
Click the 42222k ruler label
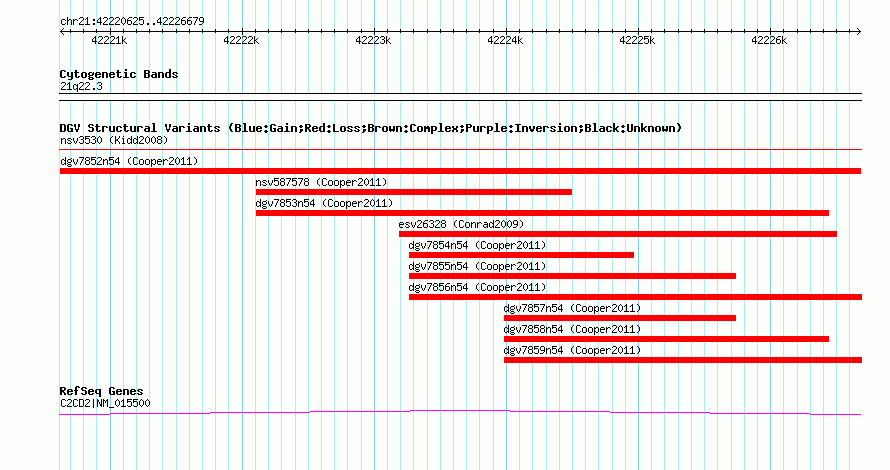click(x=241, y=40)
